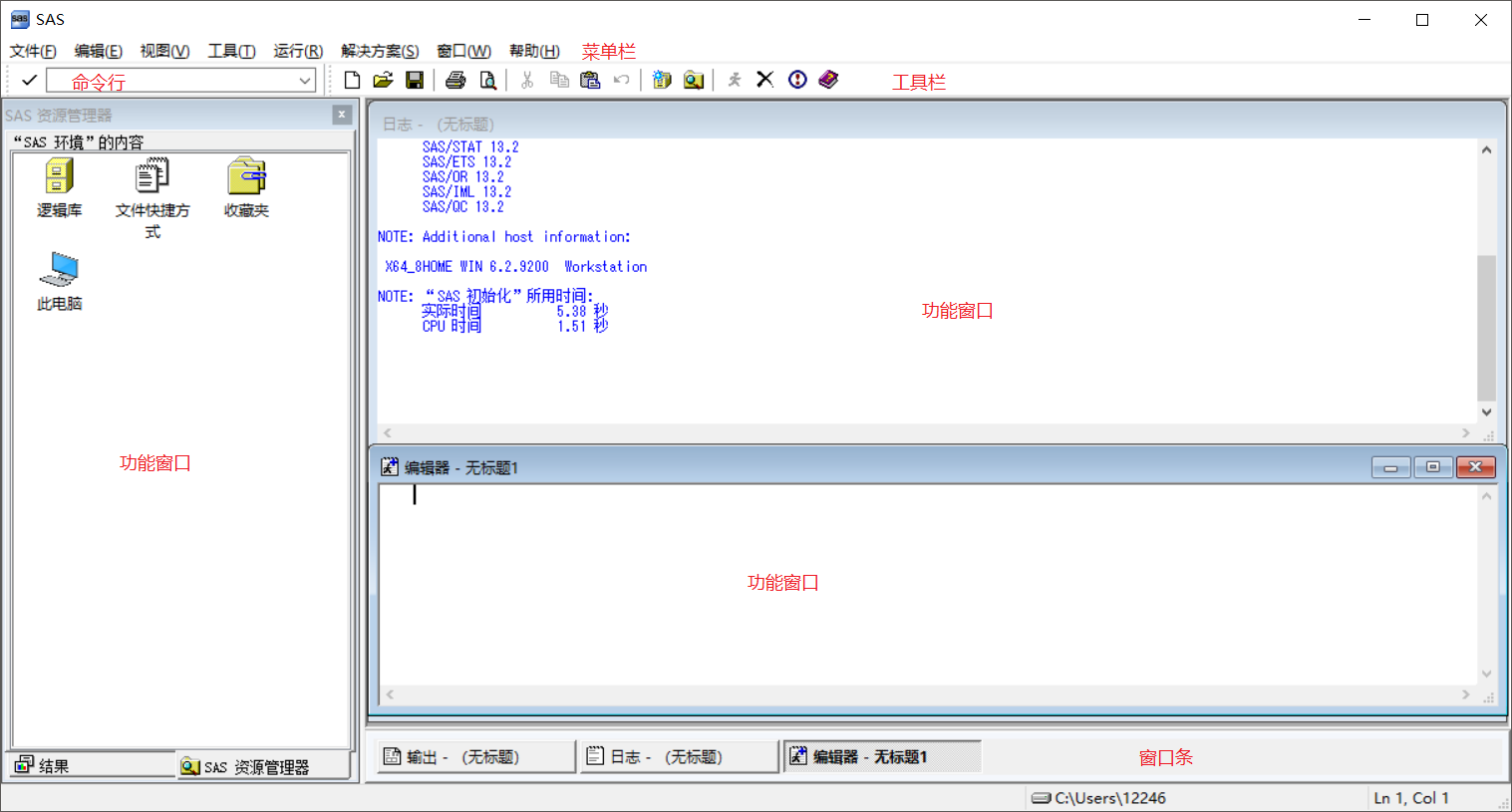Maximize the editor 无标题1 window
The height and width of the screenshot is (812, 1512).
point(1433,467)
